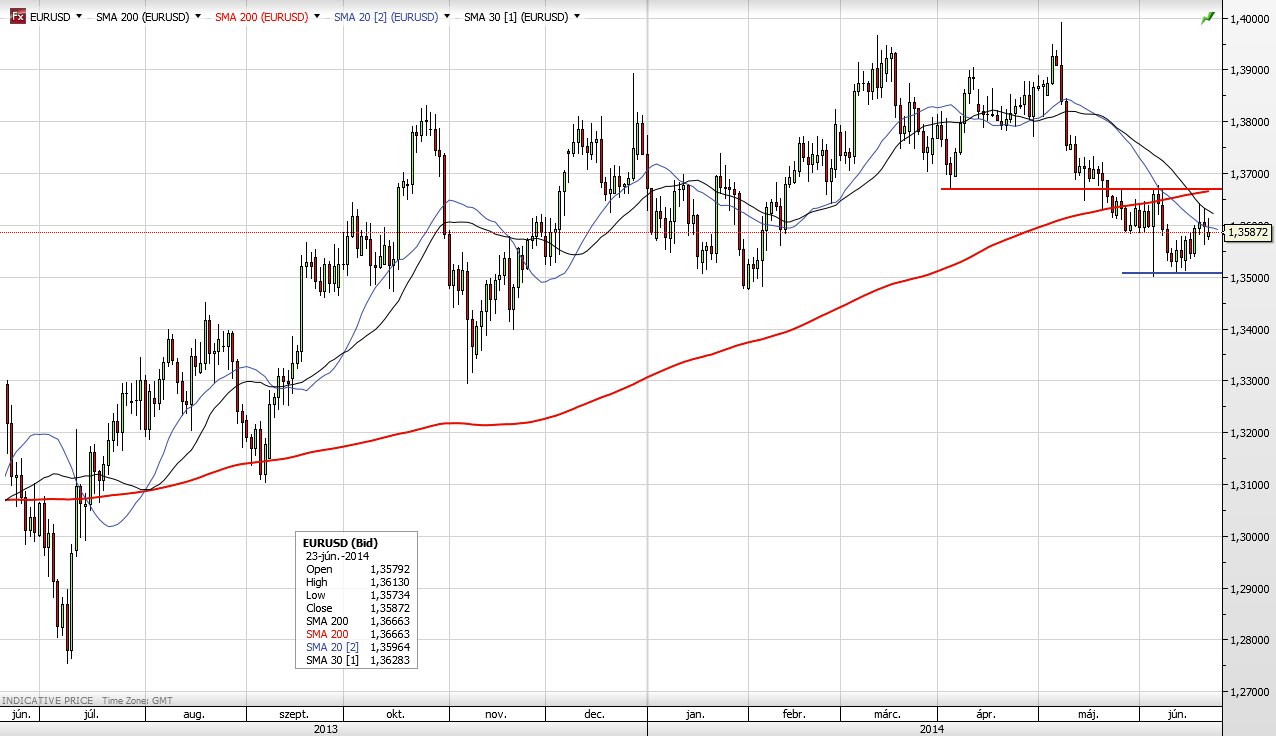Click the 1,28000 price axis label
This screenshot has width=1276, height=736.
(1251, 641)
